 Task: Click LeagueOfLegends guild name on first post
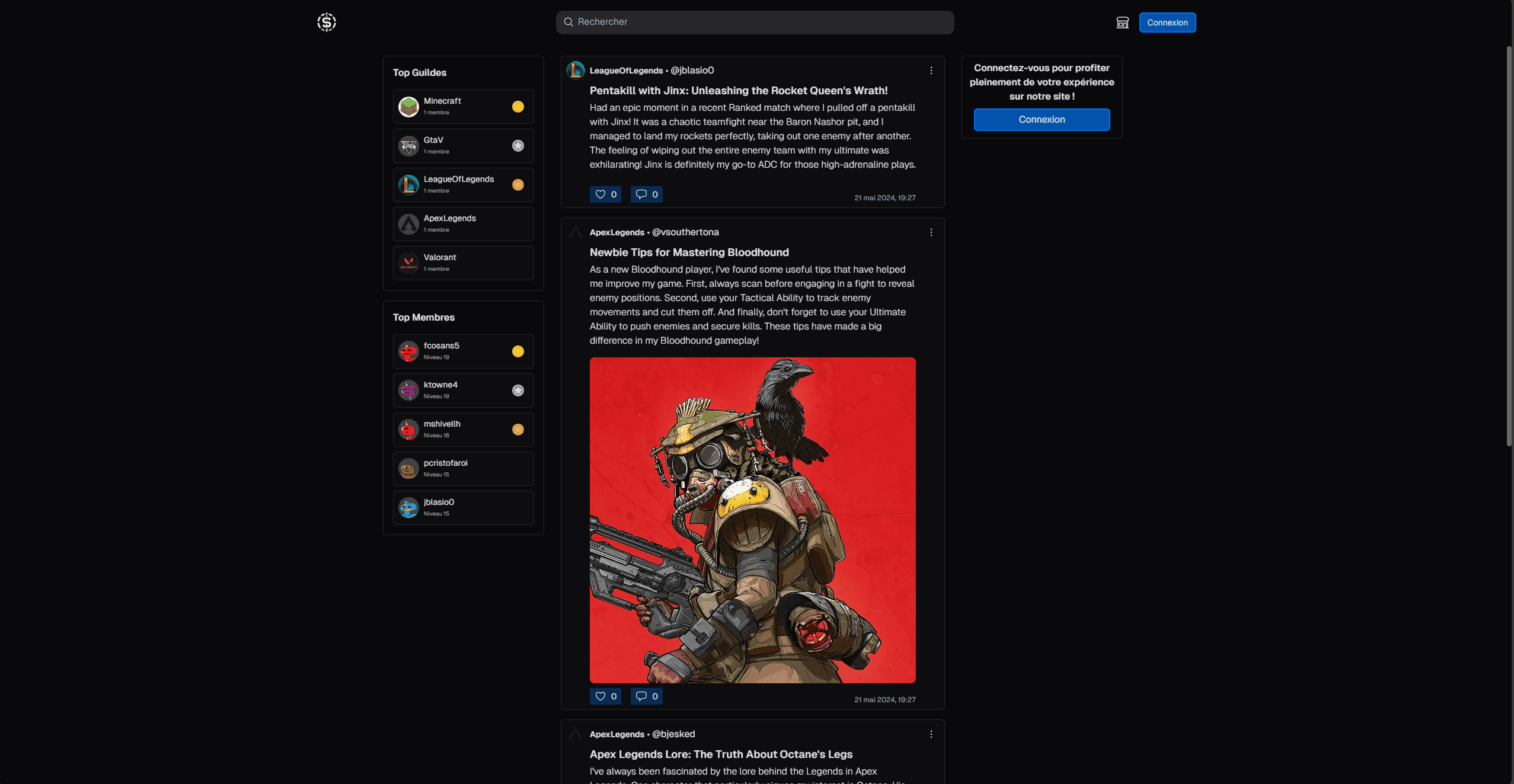(626, 71)
